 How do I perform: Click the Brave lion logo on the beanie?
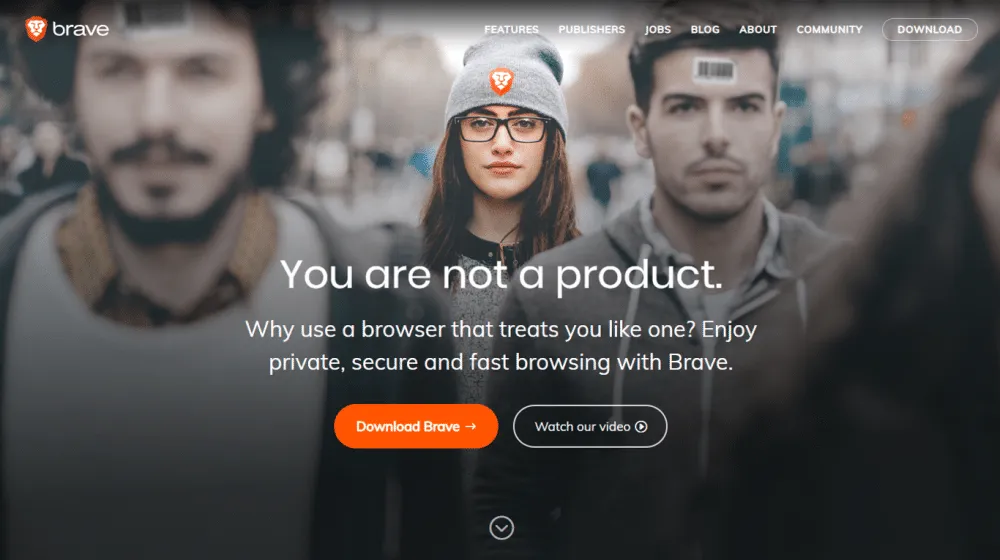point(501,82)
